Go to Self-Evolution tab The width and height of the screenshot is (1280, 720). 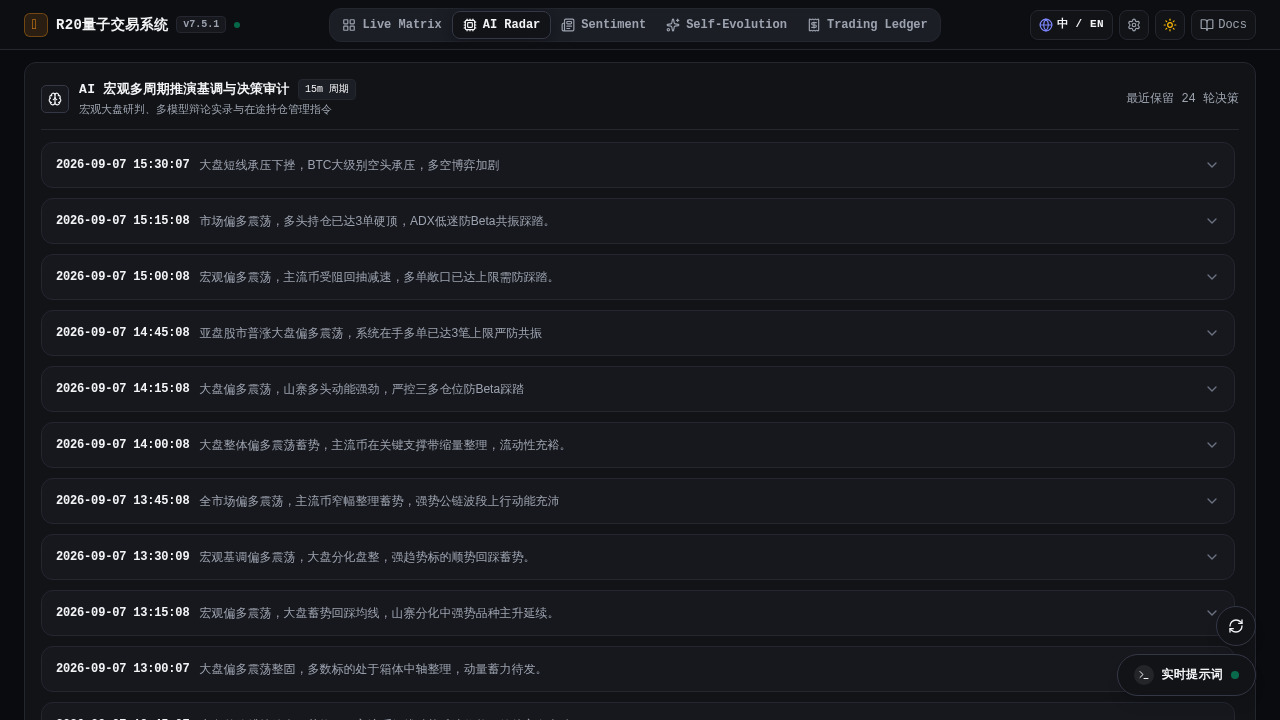[726, 25]
